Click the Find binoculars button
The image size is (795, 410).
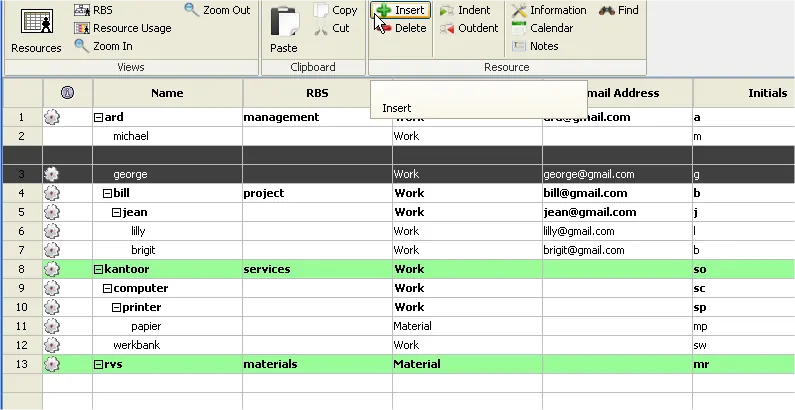coord(619,10)
